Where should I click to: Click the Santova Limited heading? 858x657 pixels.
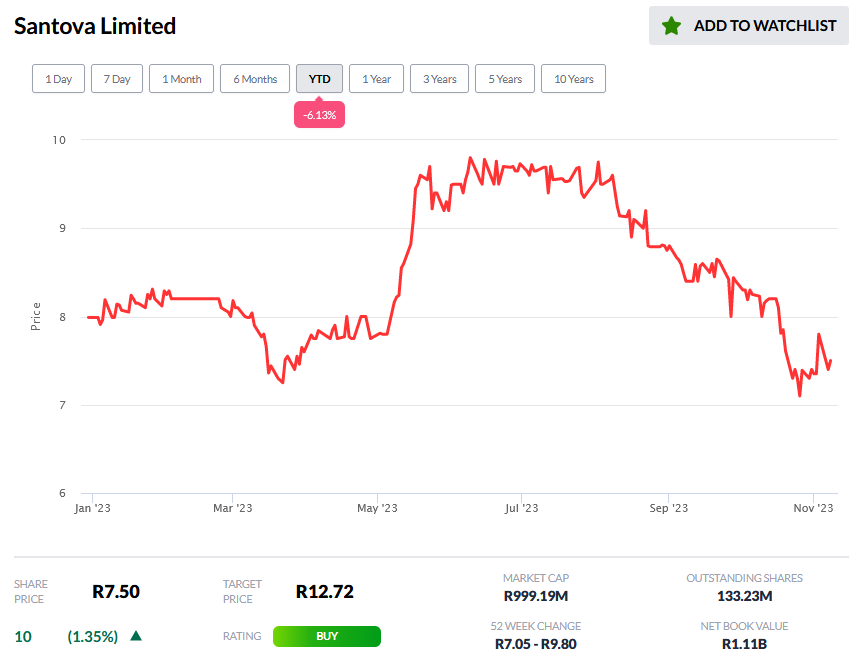click(x=95, y=26)
